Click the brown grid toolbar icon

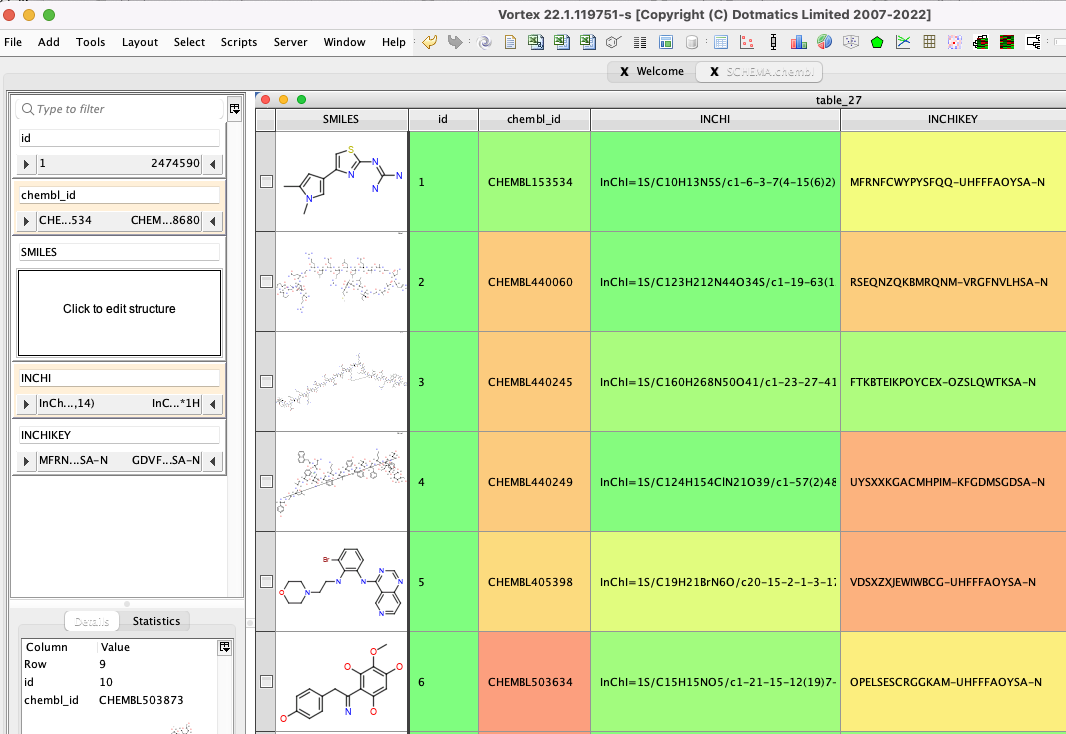[929, 42]
